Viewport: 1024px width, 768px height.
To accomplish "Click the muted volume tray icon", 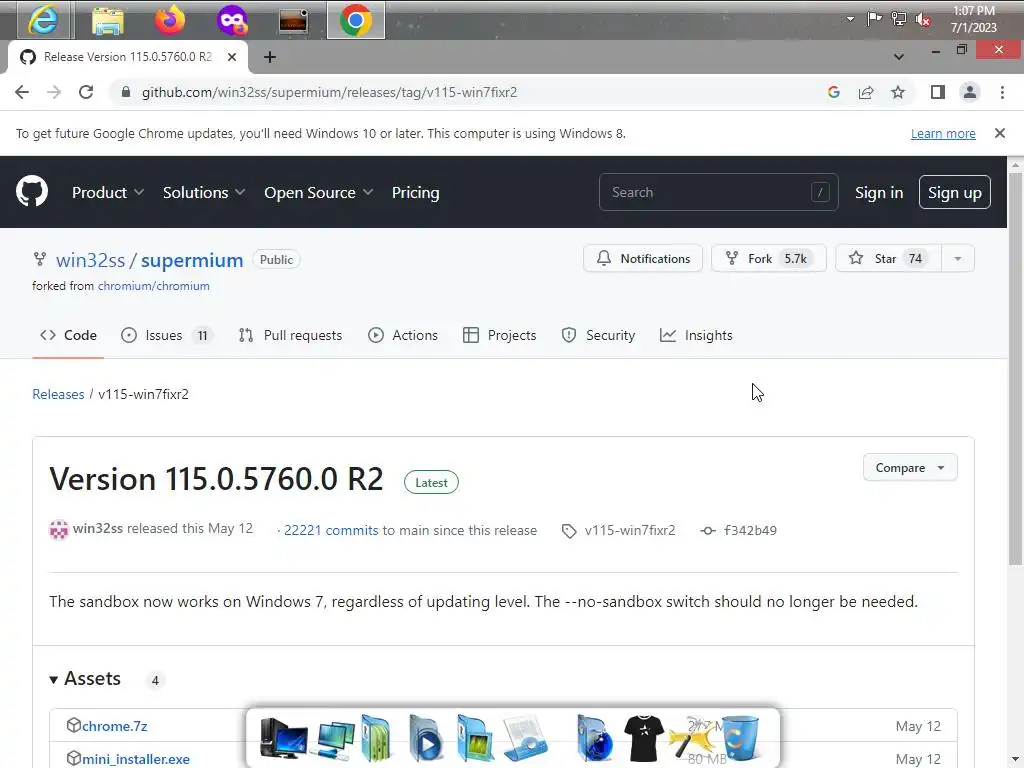I will click(x=923, y=20).
